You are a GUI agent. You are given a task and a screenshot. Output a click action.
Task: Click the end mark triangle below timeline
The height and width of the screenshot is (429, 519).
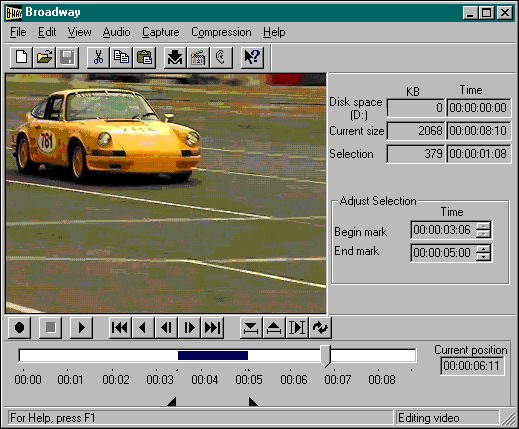pos(253,401)
